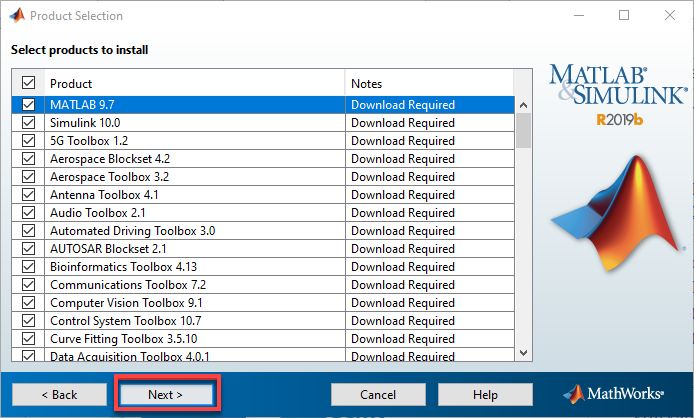This screenshot has width=694, height=418.
Task: Uncheck the AUTOSAR Blockset 2.1 checkbox
Action: pyautogui.click(x=28, y=248)
